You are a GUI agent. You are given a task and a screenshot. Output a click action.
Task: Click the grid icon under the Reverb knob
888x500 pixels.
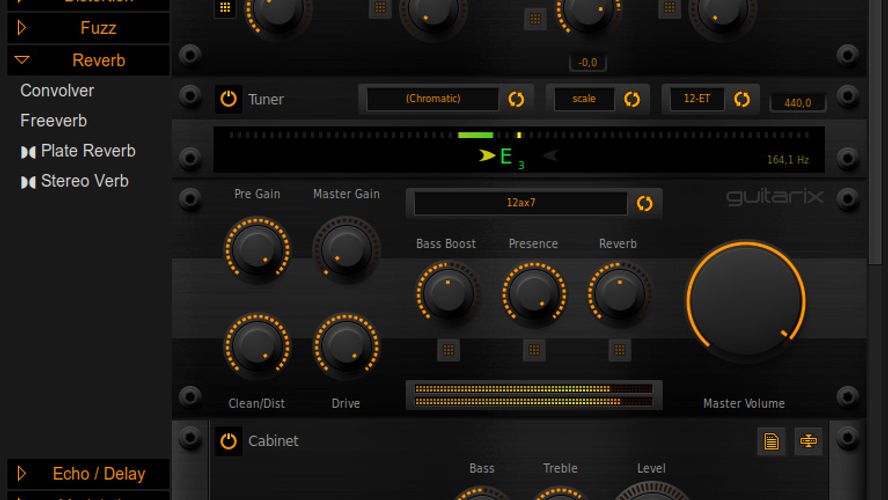point(620,350)
